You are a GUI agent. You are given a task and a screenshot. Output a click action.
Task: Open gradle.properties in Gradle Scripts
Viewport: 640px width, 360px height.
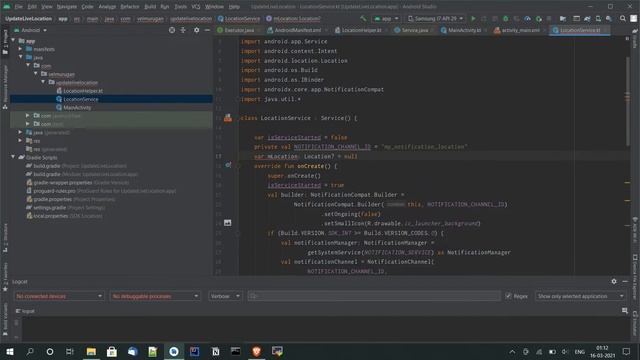tap(53, 199)
